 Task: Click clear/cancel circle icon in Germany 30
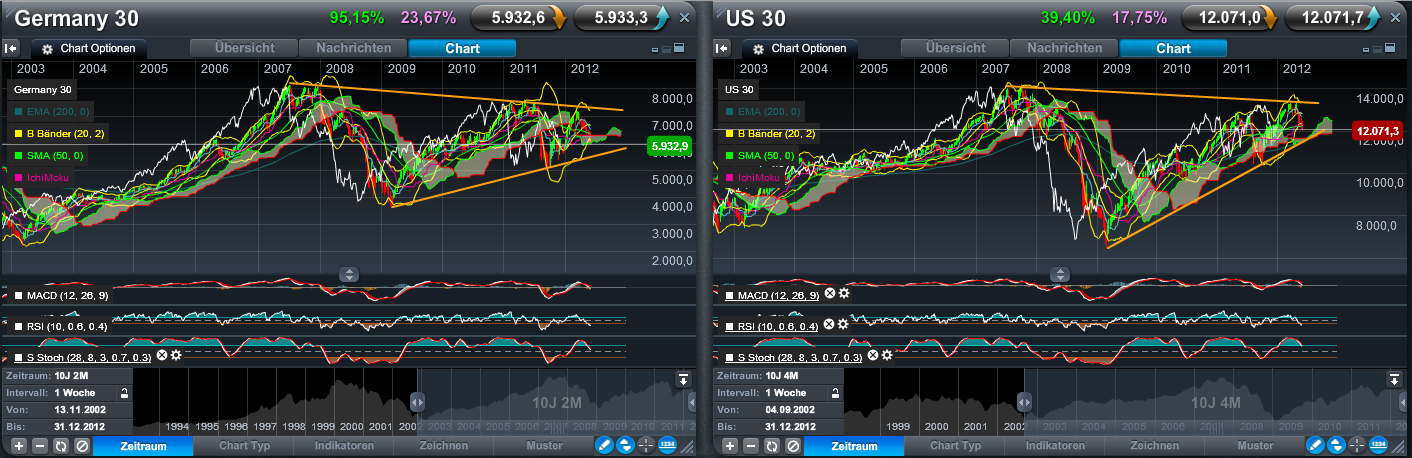pyautogui.click(x=82, y=446)
